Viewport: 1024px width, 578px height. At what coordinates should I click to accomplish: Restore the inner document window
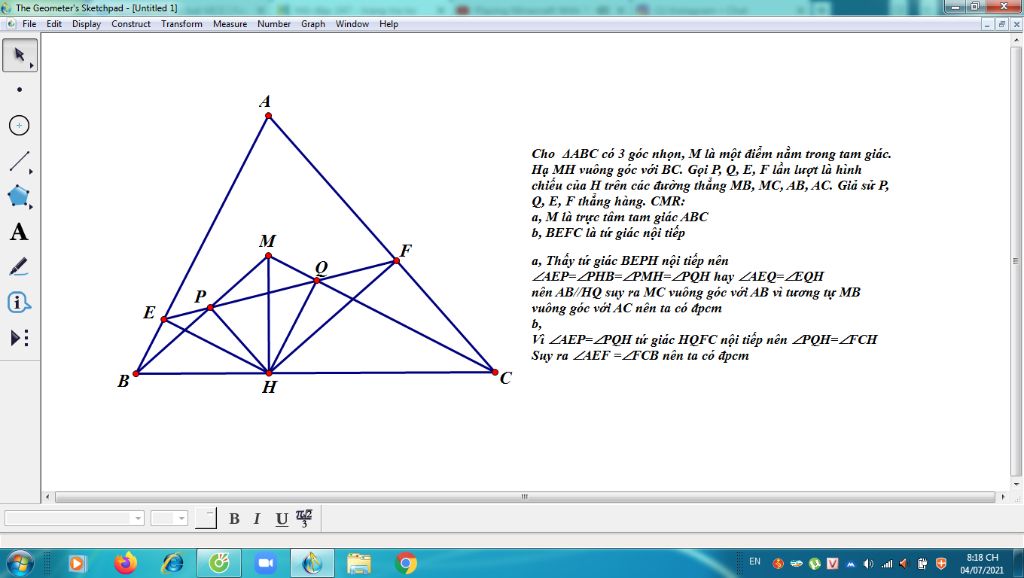point(1002,24)
